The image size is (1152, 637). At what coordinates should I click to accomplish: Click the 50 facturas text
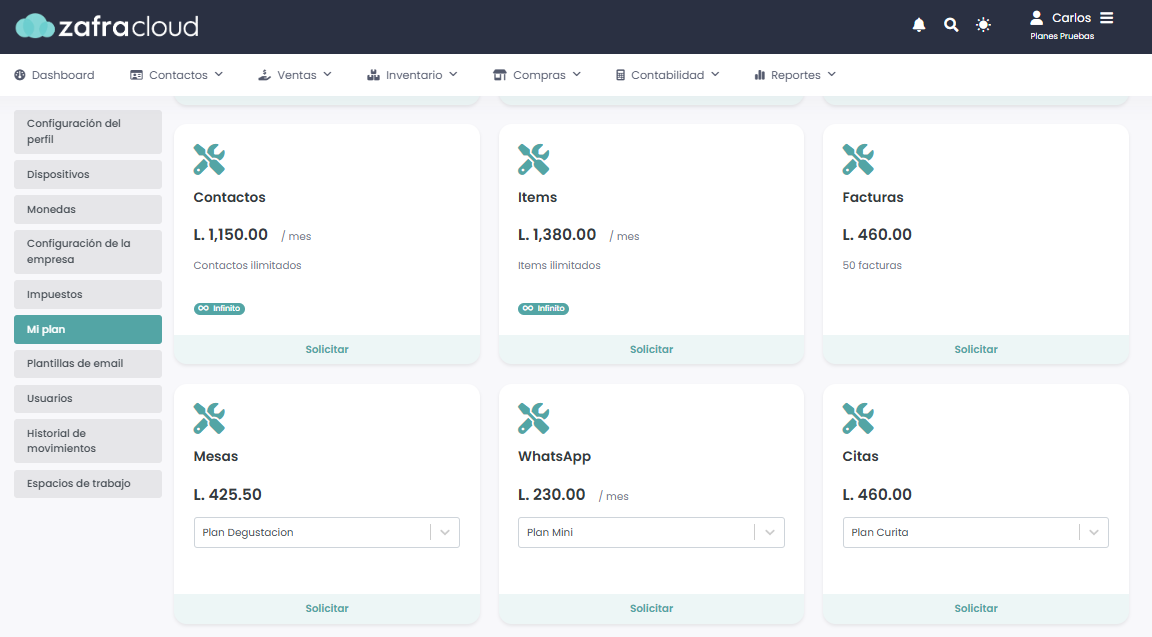click(x=872, y=265)
